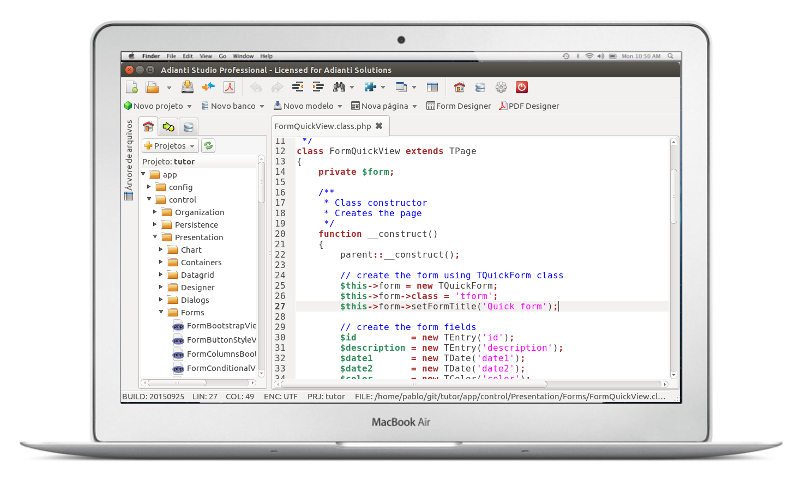The image size is (800, 483).
Task: Open the dropdown arrow beside open folder
Action: (x=169, y=88)
